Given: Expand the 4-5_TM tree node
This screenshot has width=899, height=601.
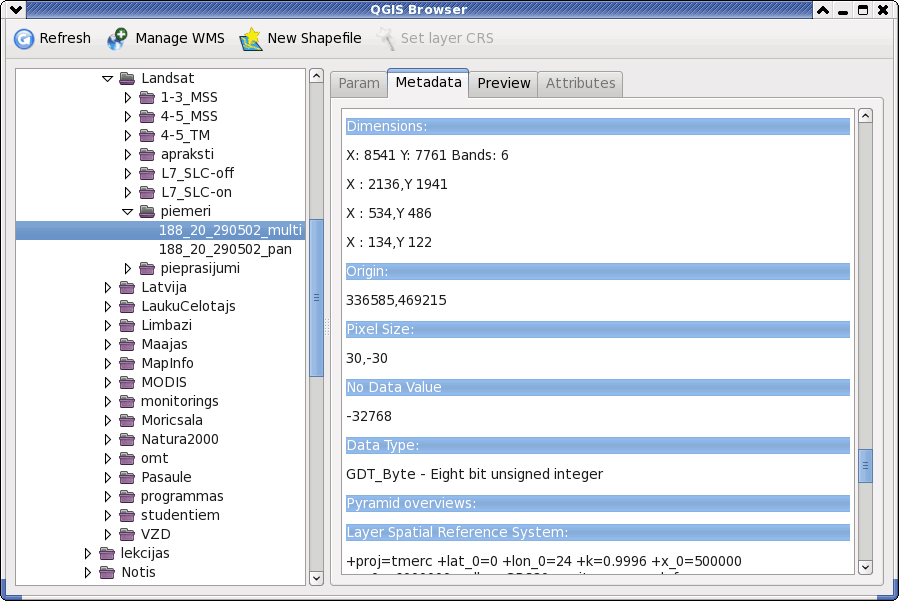Looking at the screenshot, I should 128,135.
